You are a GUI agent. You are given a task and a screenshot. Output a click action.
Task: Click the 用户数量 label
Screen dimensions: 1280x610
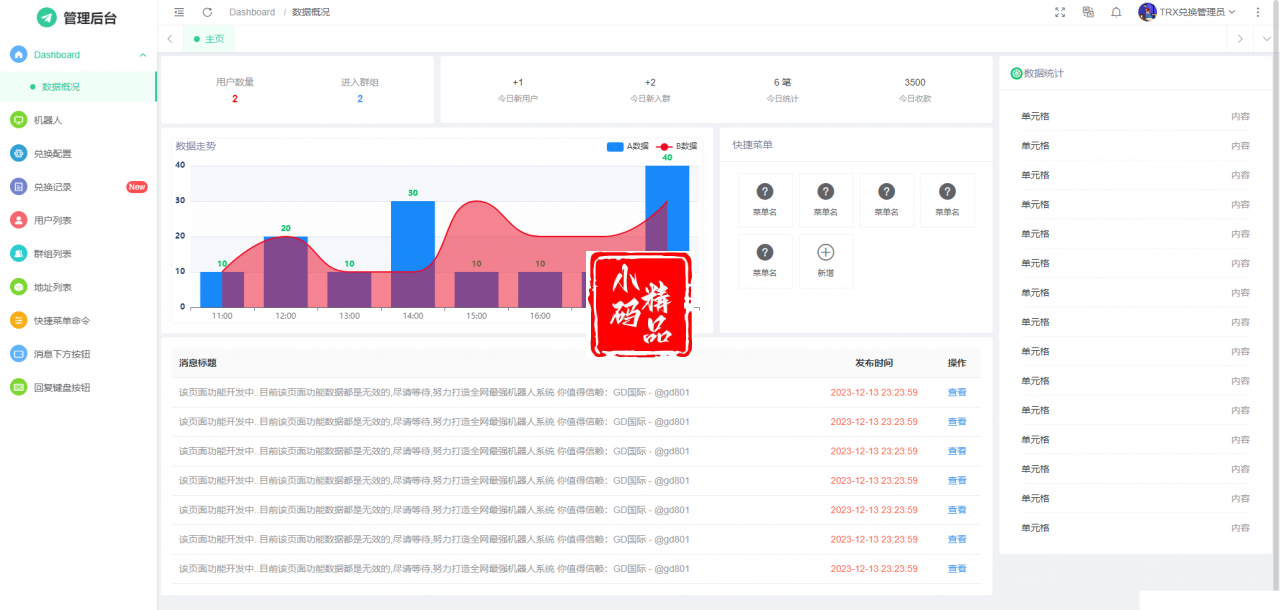(x=235, y=82)
